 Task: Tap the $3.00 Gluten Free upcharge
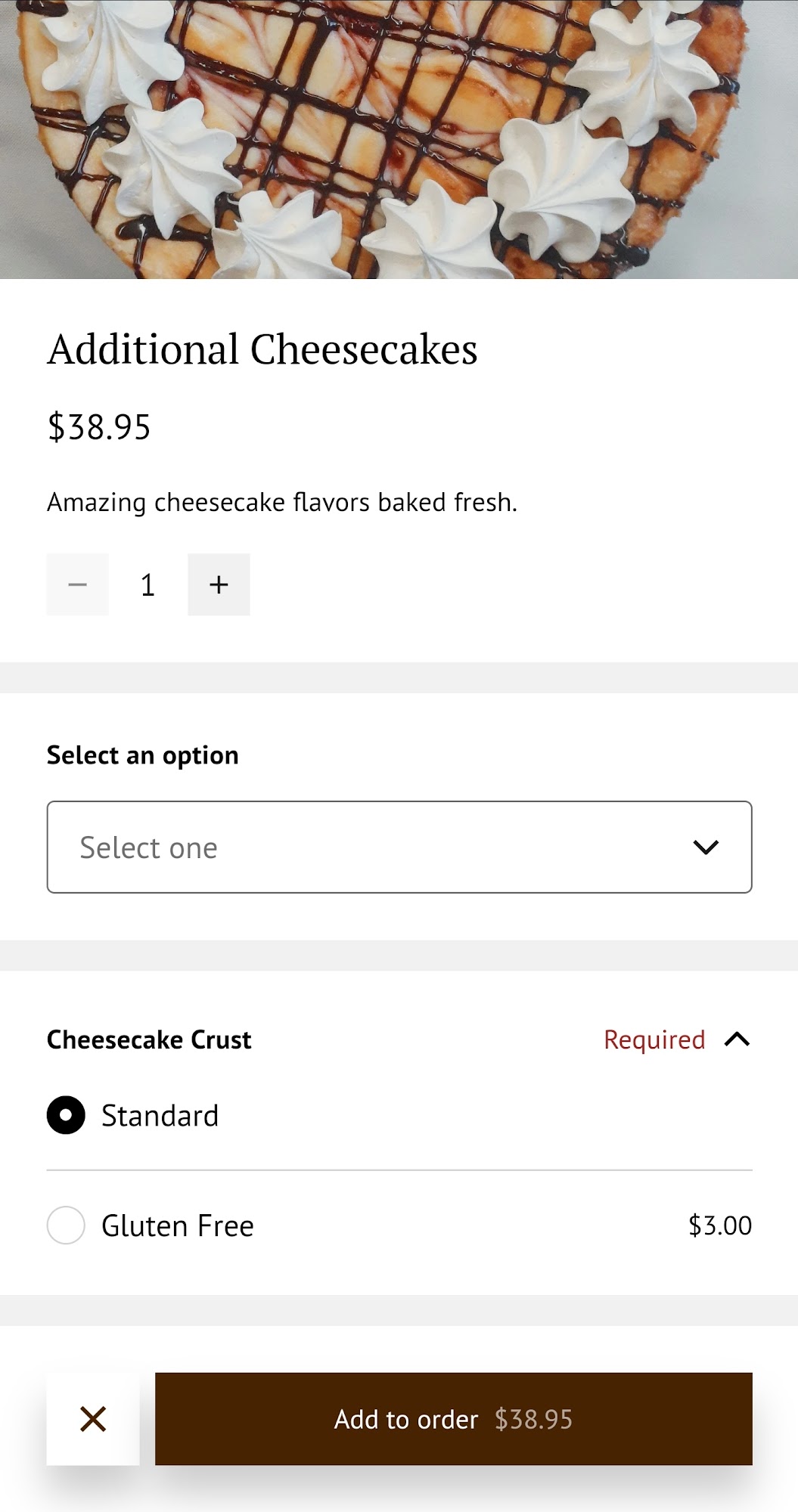(x=719, y=1225)
